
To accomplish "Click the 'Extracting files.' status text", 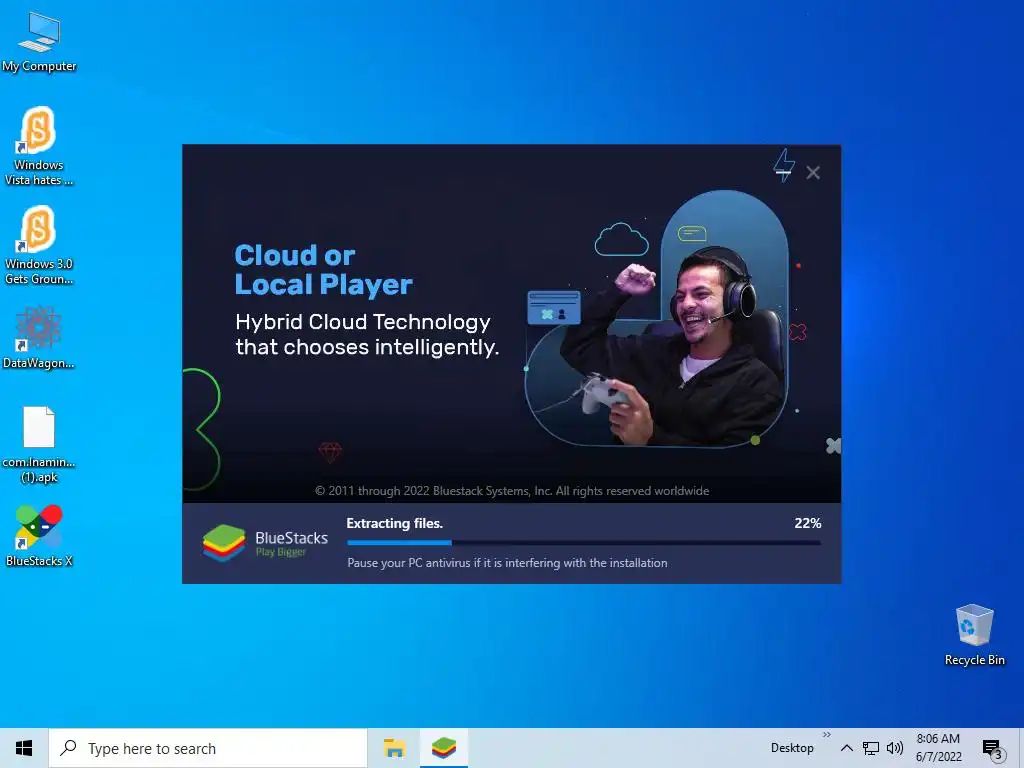I will (394, 523).
